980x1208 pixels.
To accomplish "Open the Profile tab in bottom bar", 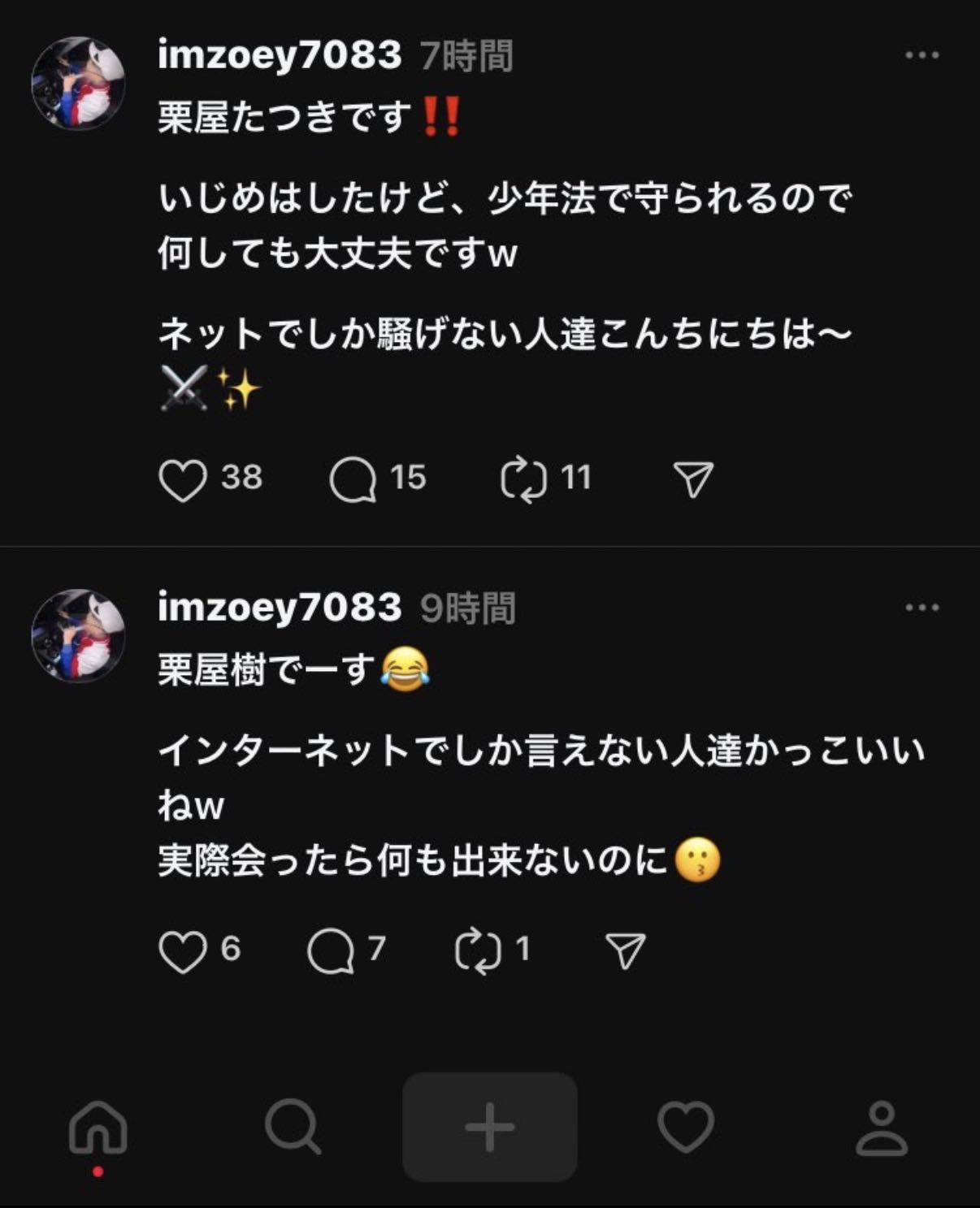I will pyautogui.click(x=882, y=1127).
